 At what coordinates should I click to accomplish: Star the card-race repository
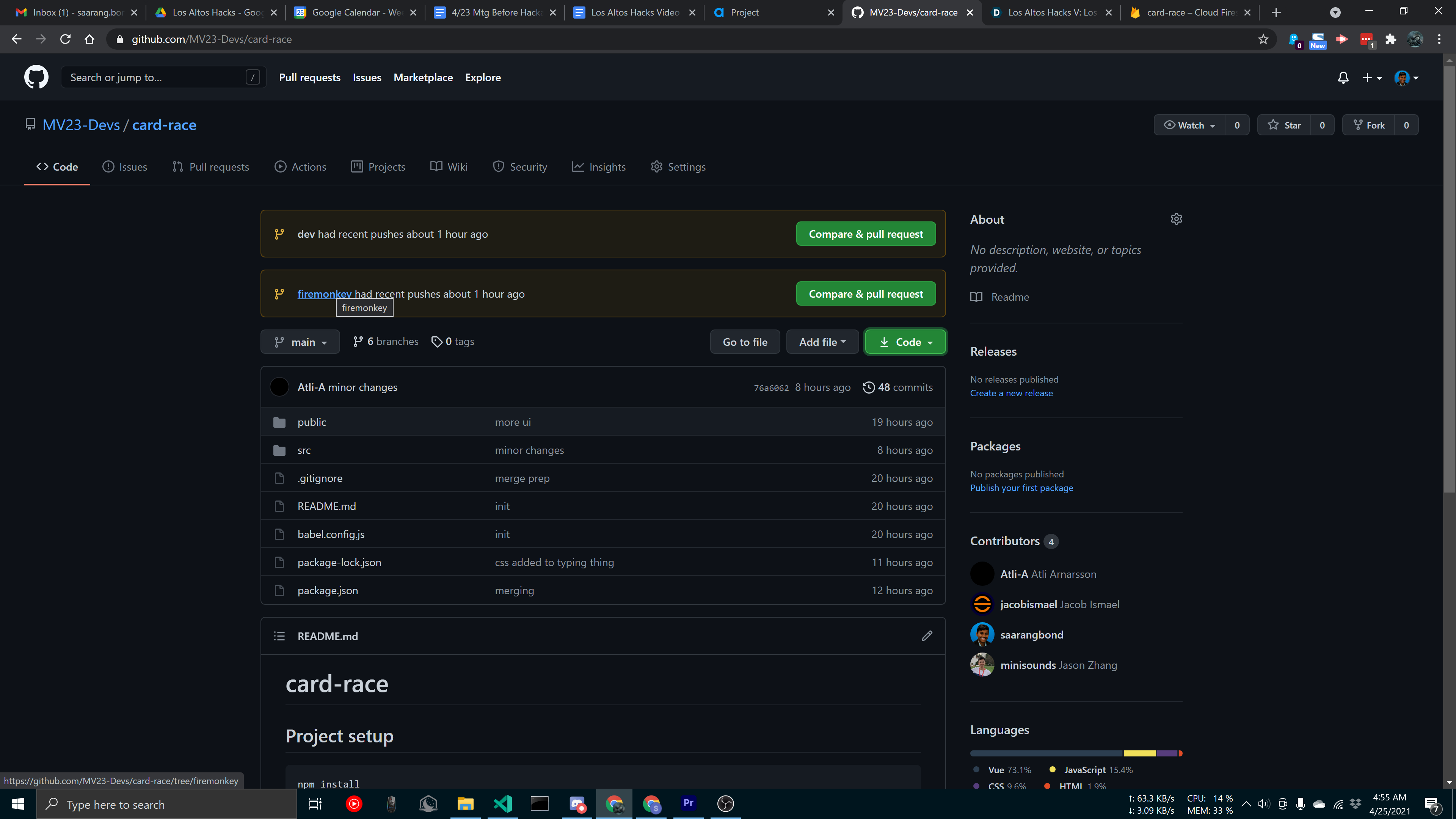tap(1284, 125)
